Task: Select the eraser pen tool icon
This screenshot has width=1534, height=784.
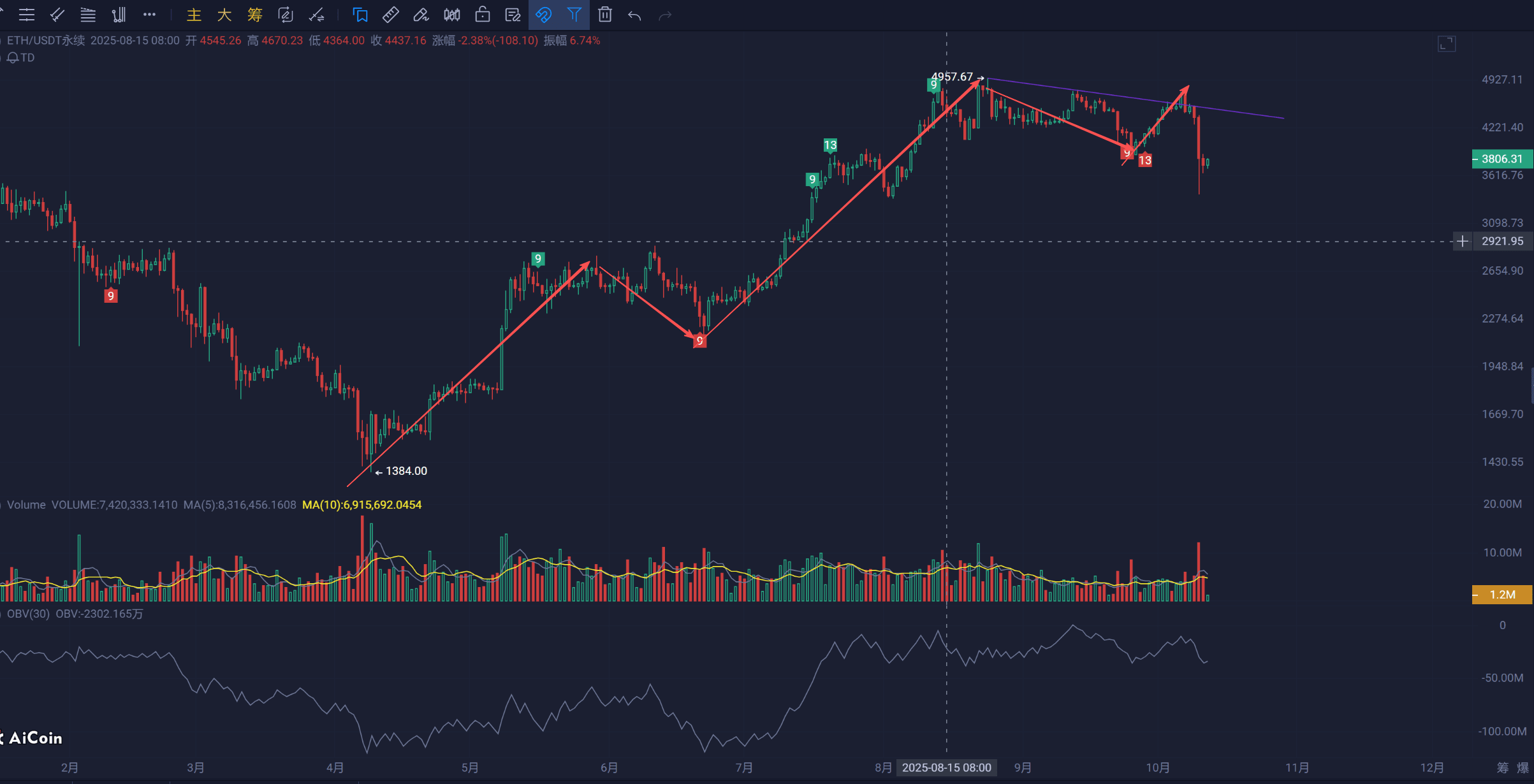Action: tap(421, 15)
